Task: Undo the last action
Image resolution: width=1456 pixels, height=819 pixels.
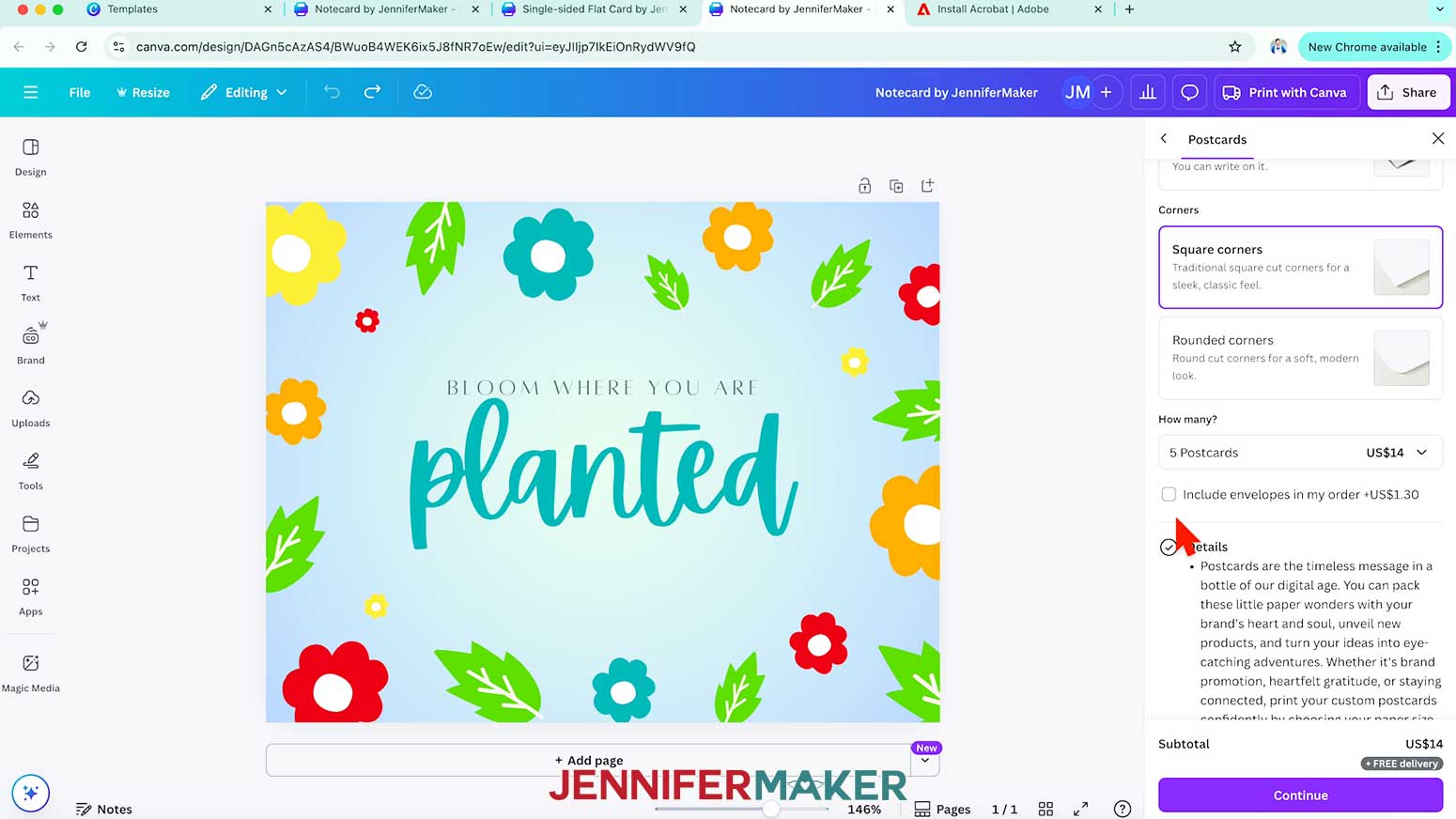Action: 332,92
